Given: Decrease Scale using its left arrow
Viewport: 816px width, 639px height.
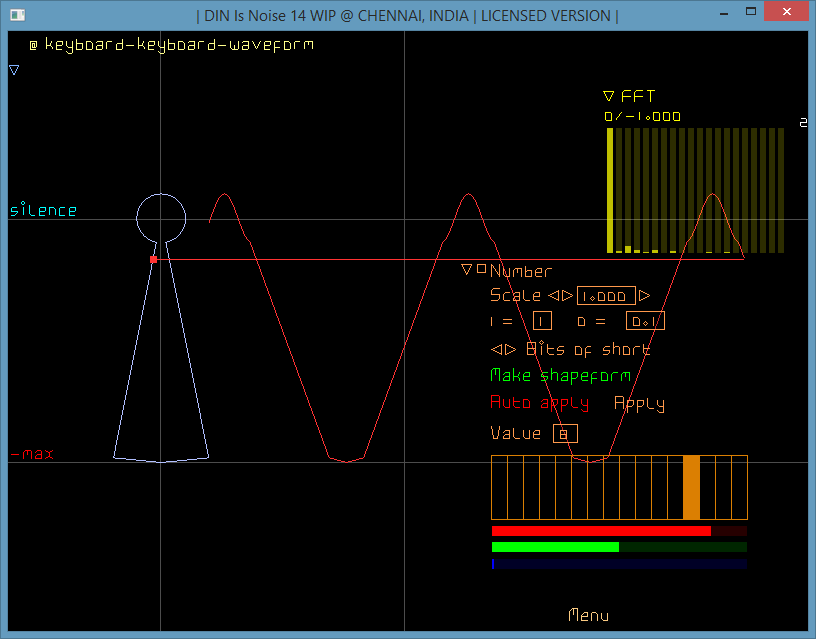Looking at the screenshot, I should 551,295.
